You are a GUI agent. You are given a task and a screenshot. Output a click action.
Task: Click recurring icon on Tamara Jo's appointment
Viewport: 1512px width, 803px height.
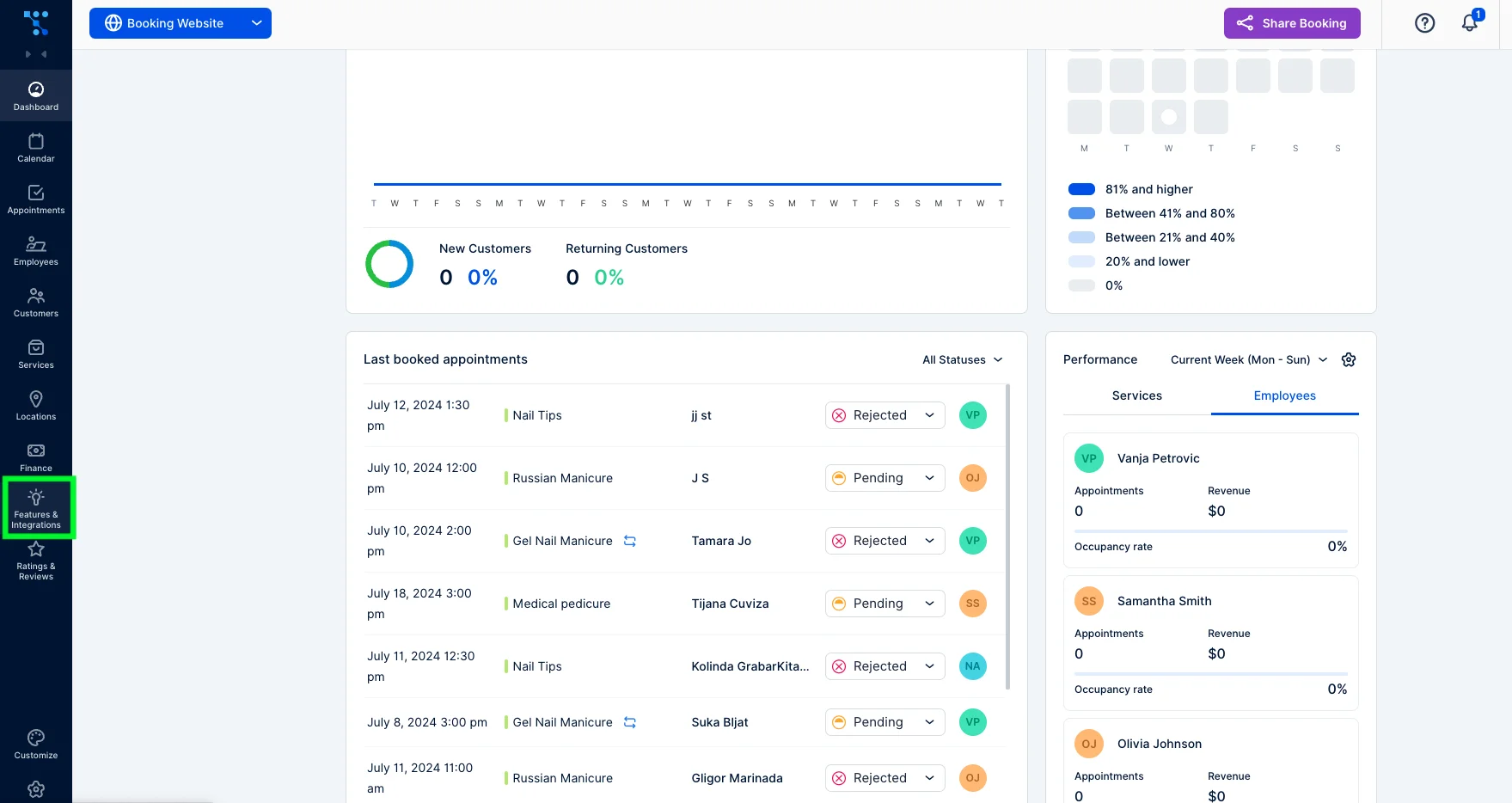[630, 541]
